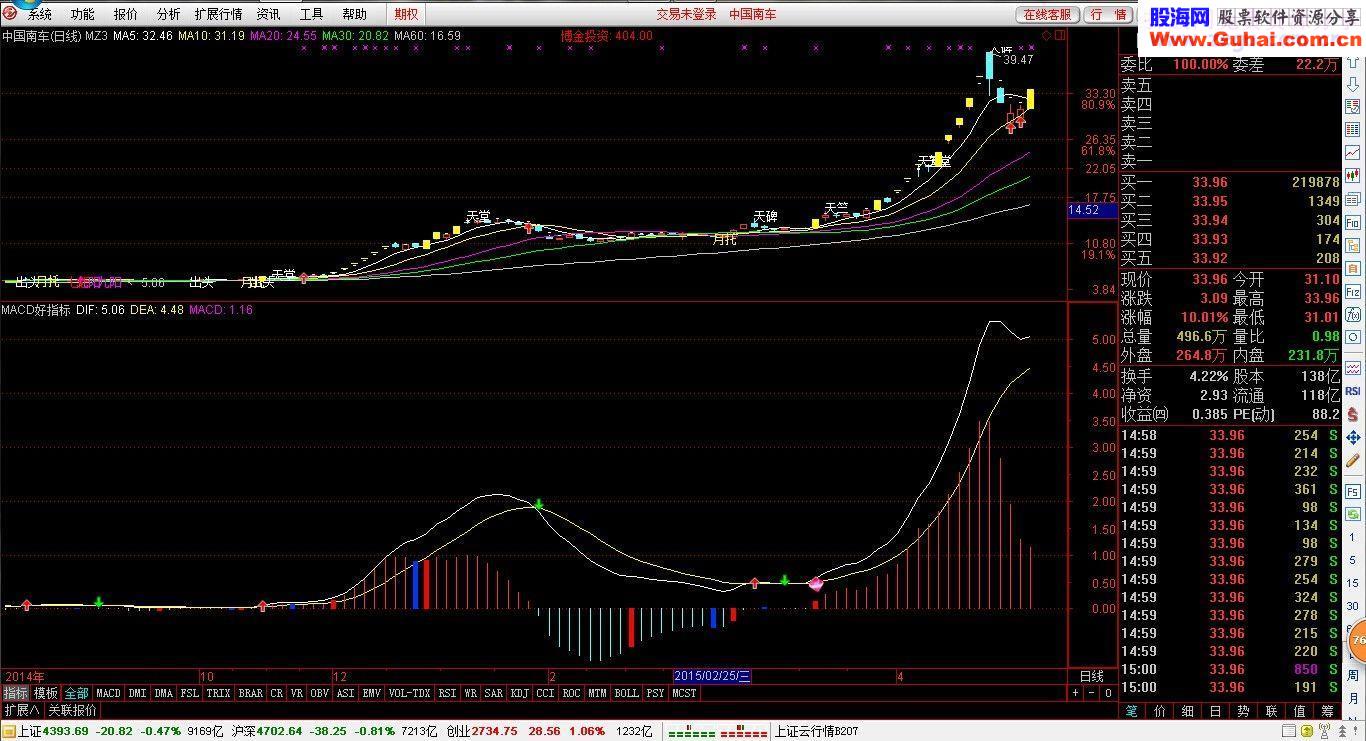This screenshot has width=1366, height=741.
Task: Open the 工具 menu
Action: pos(312,14)
